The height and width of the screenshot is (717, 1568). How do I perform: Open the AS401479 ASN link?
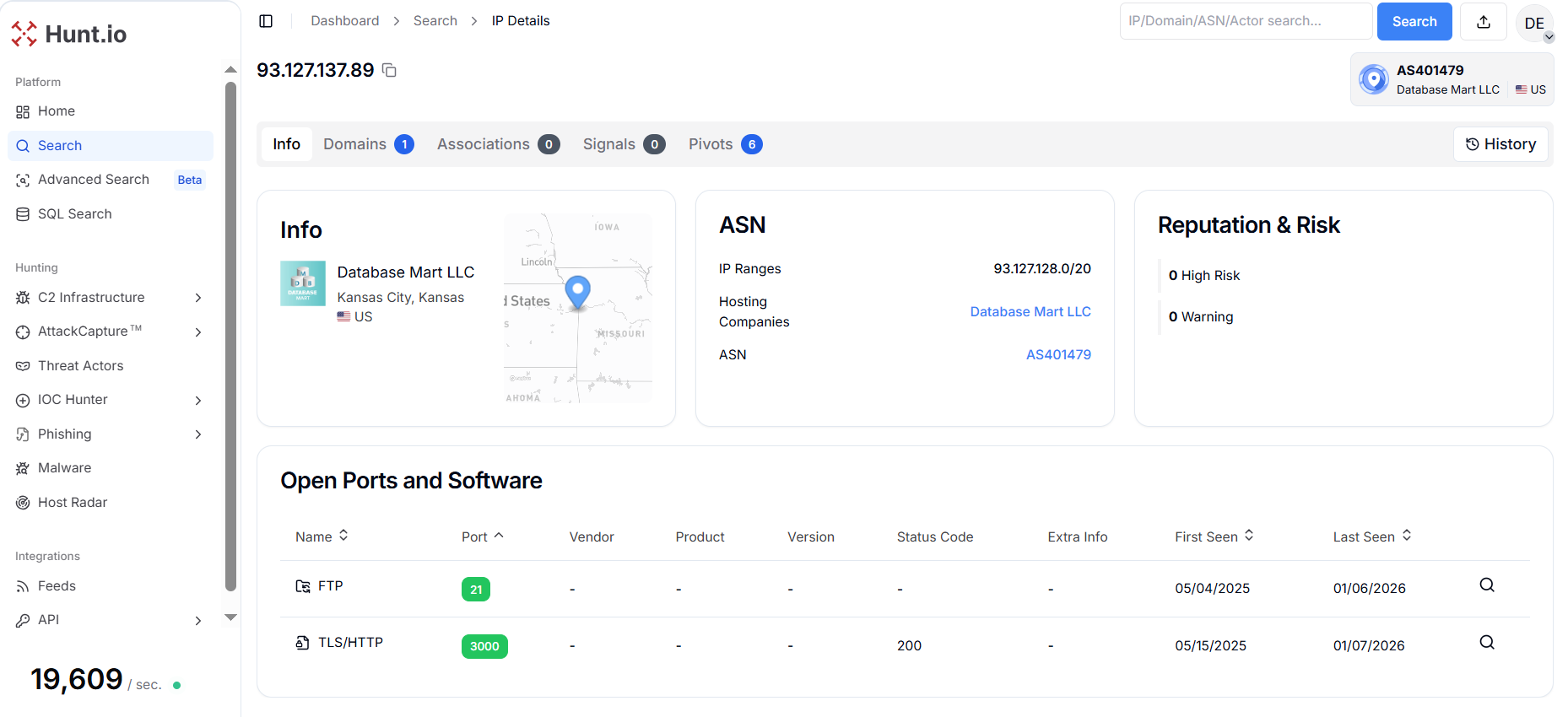point(1058,355)
